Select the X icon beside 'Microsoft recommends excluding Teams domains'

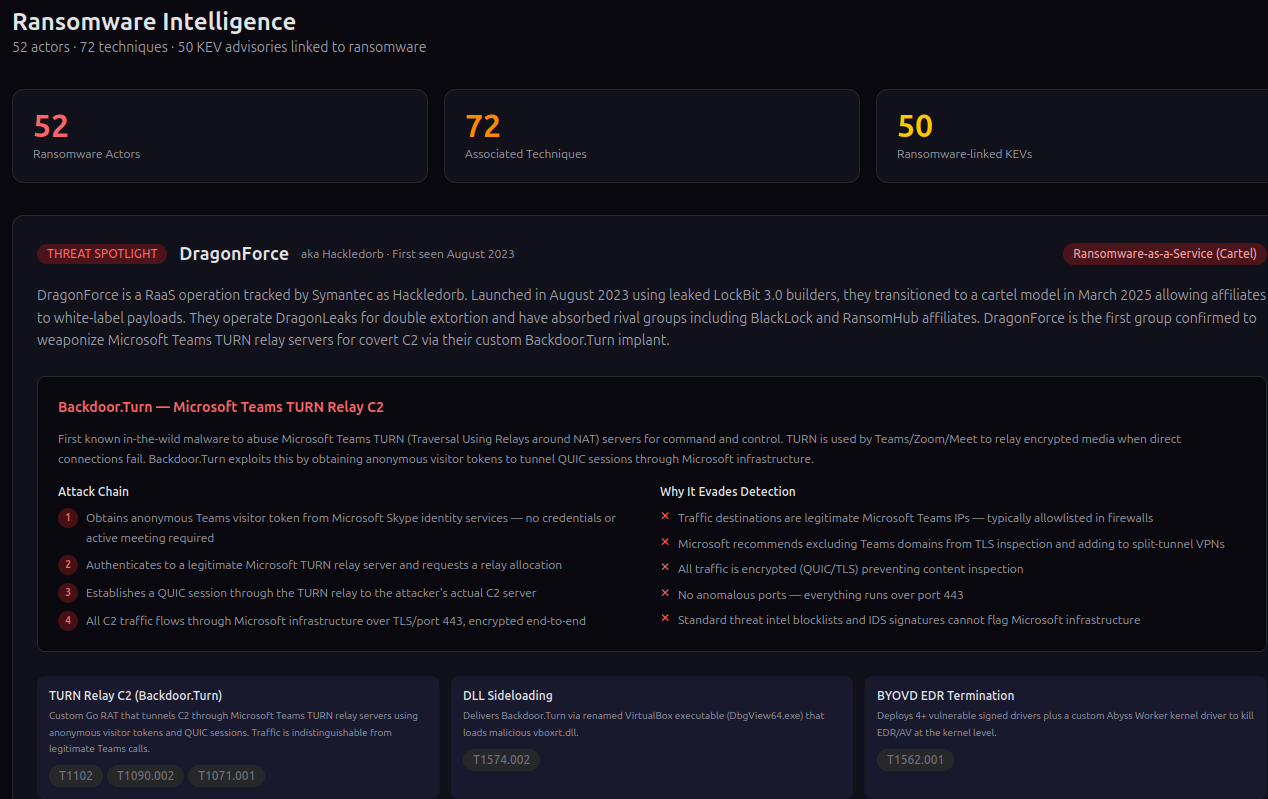click(x=665, y=543)
